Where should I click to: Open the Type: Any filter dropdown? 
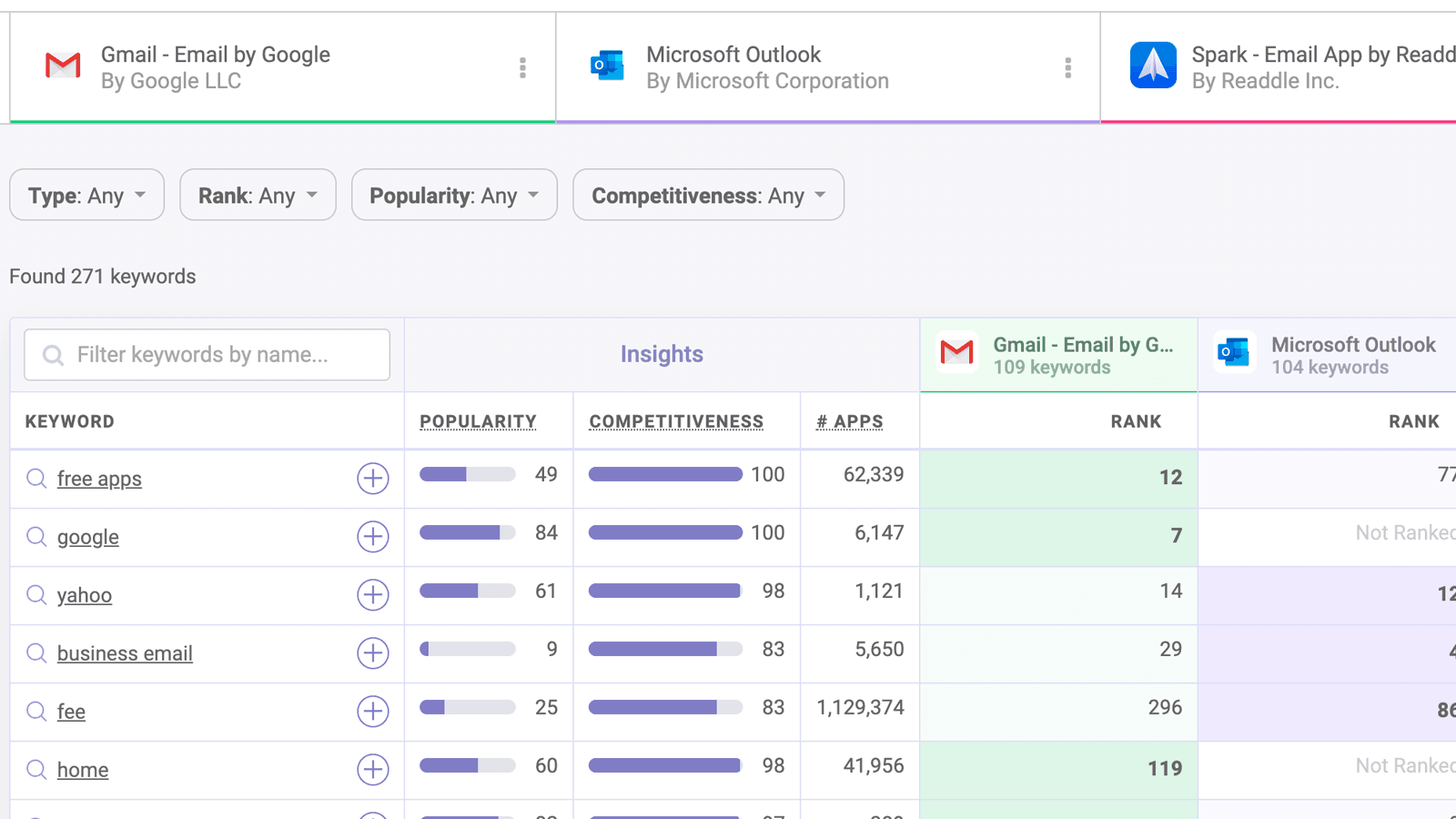click(87, 195)
